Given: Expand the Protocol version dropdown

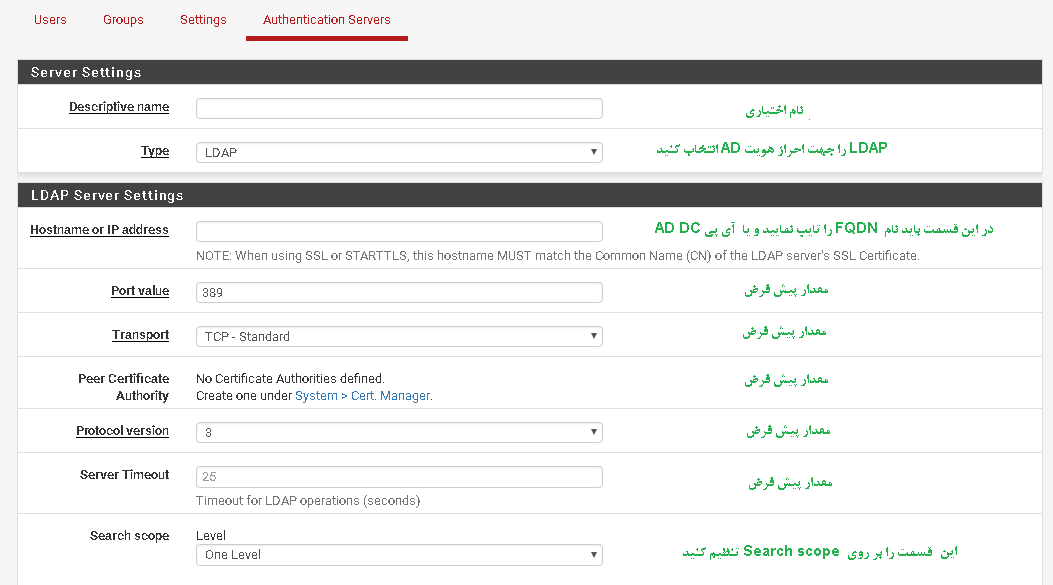Looking at the screenshot, I should click(x=399, y=432).
